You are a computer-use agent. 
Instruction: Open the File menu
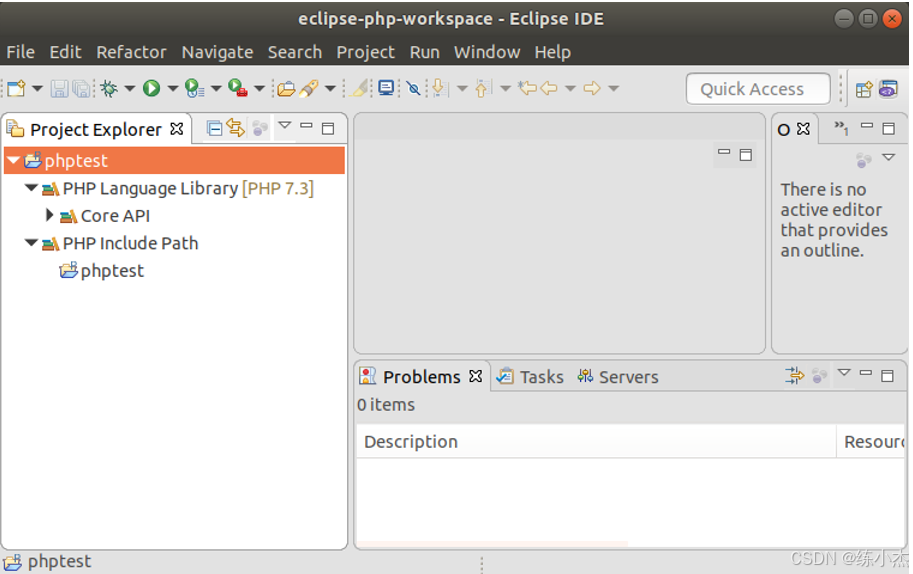click(20, 52)
